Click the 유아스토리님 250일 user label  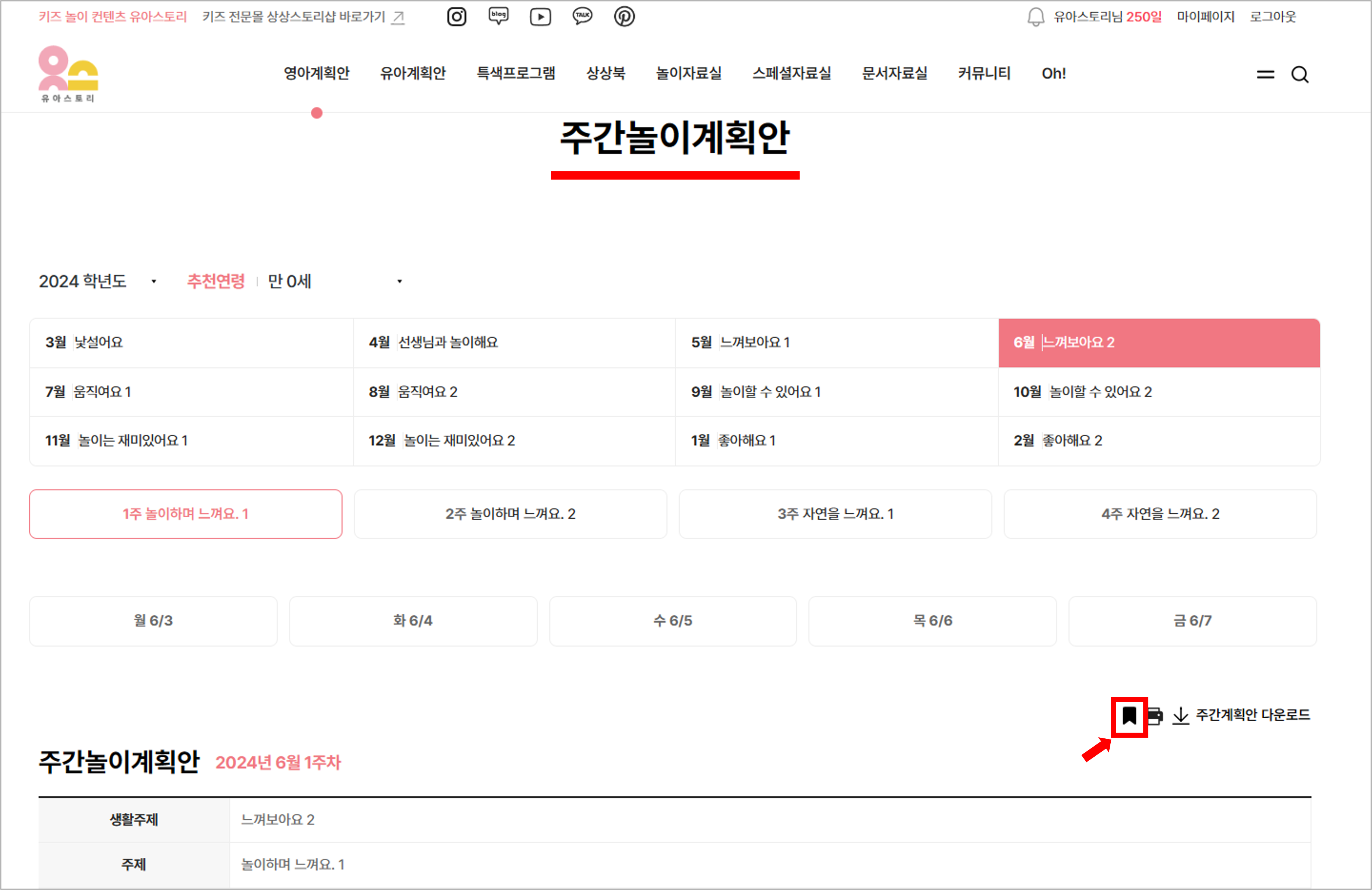click(1108, 17)
